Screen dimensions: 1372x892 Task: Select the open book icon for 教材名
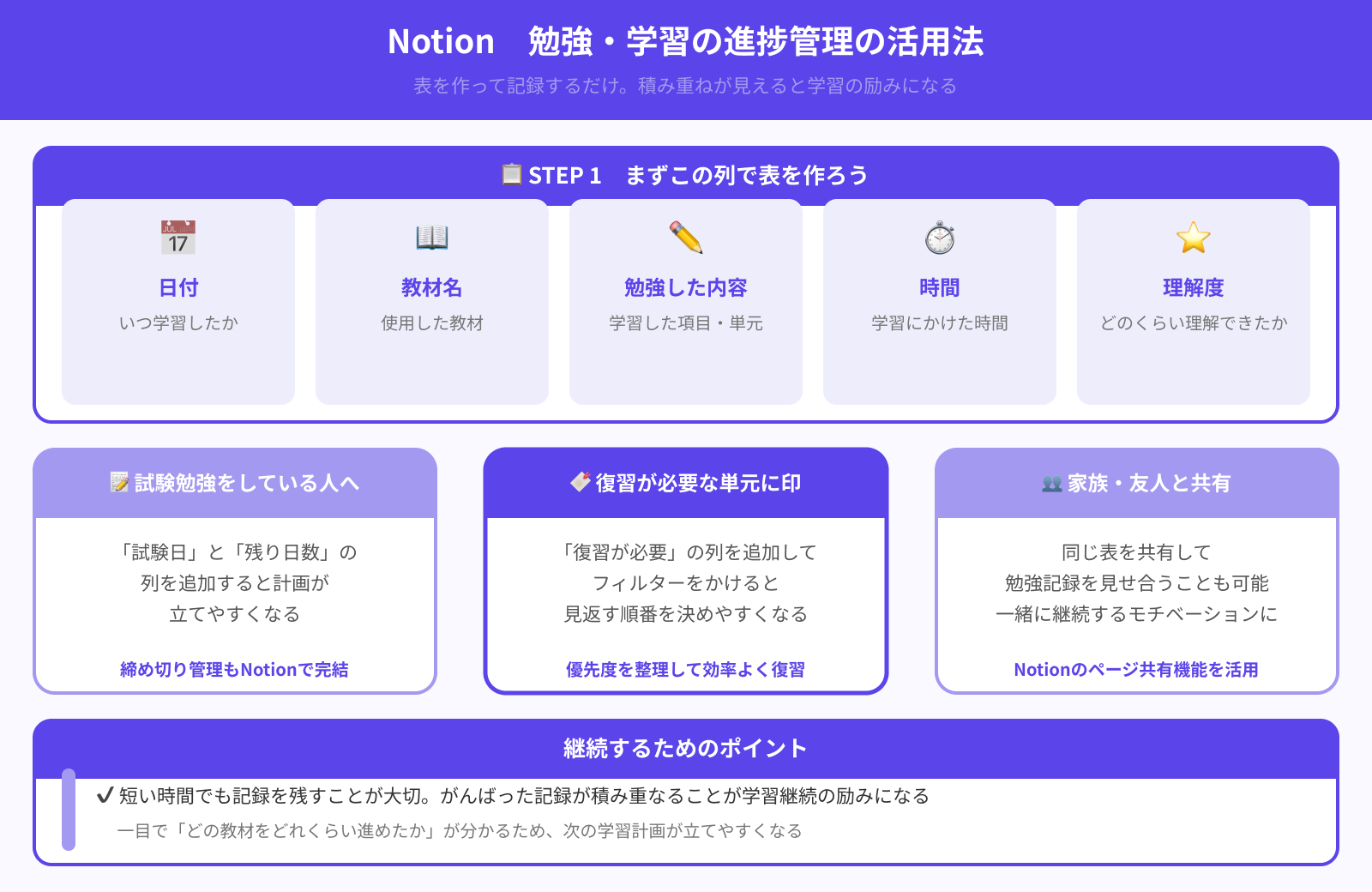431,238
